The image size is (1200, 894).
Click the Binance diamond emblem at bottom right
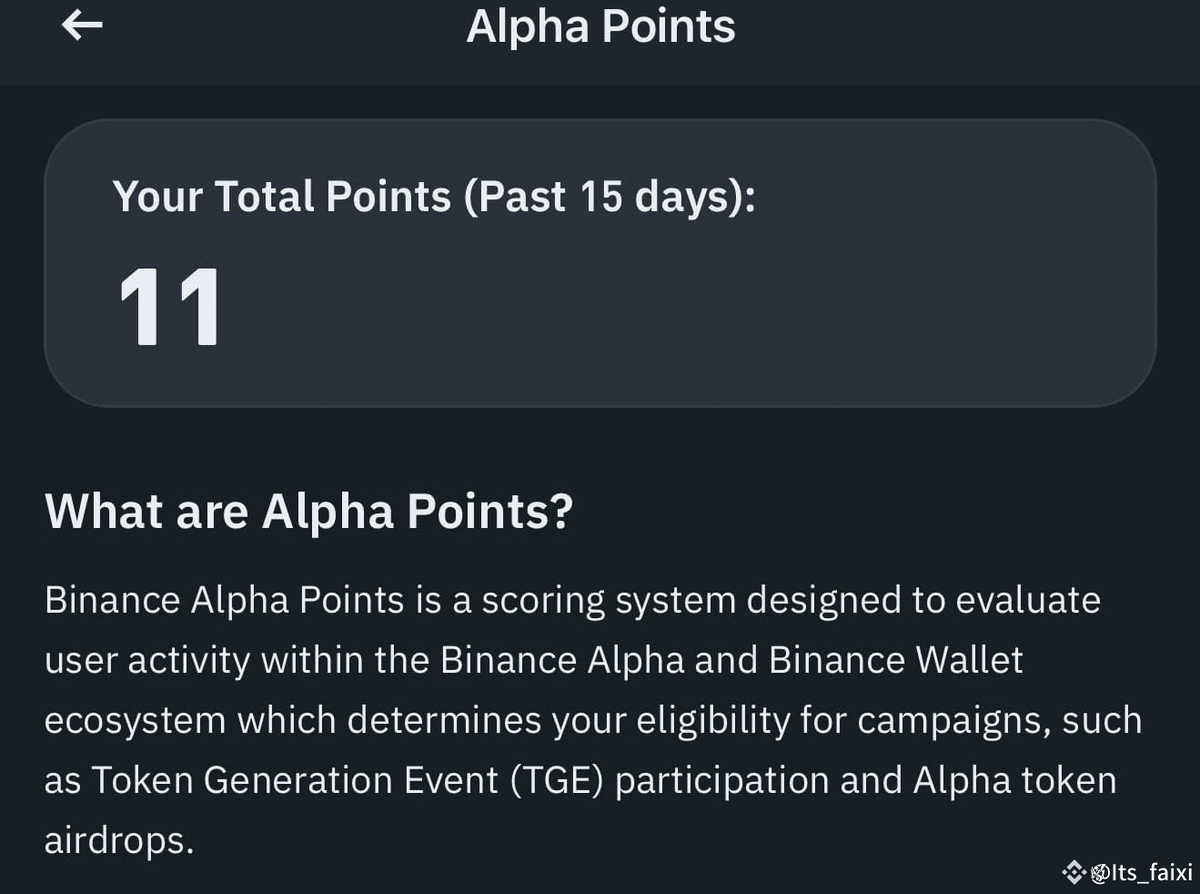[x=1074, y=870]
